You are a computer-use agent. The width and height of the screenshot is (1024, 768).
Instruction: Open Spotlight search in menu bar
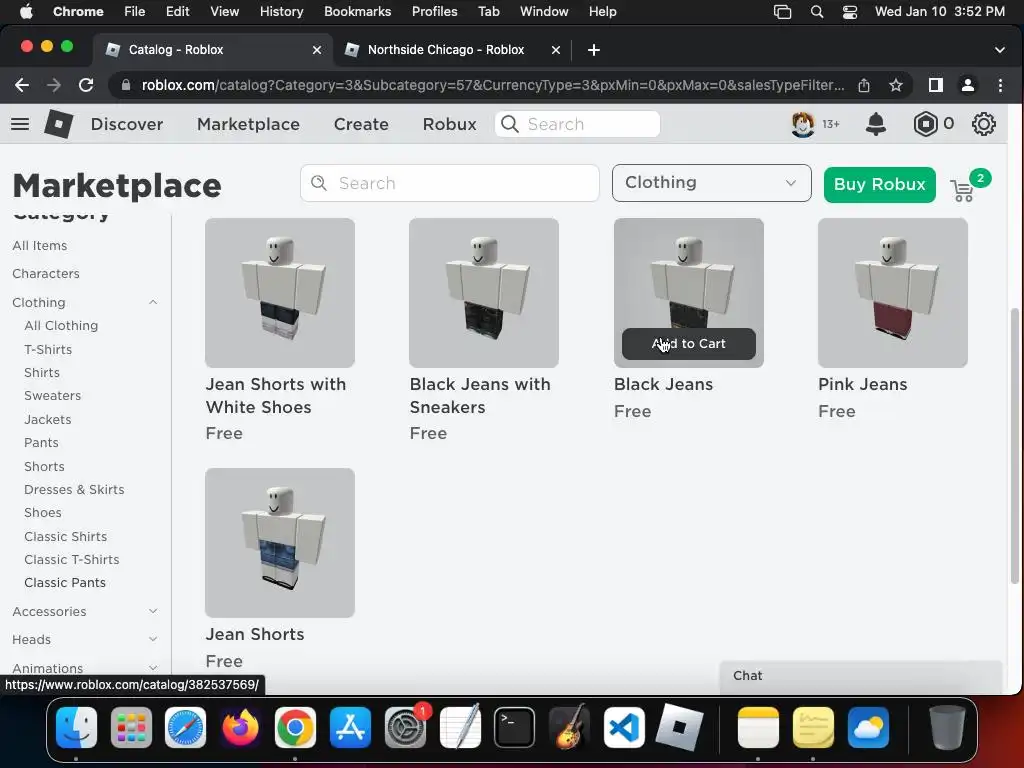pos(816,12)
